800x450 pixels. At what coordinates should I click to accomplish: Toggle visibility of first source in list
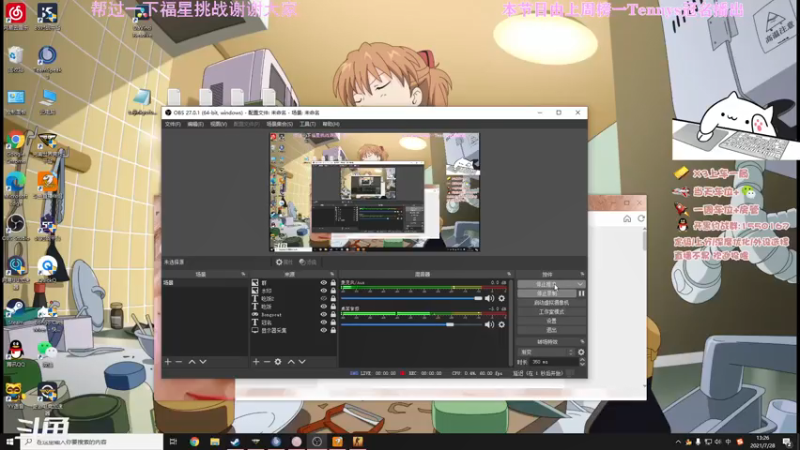(323, 283)
